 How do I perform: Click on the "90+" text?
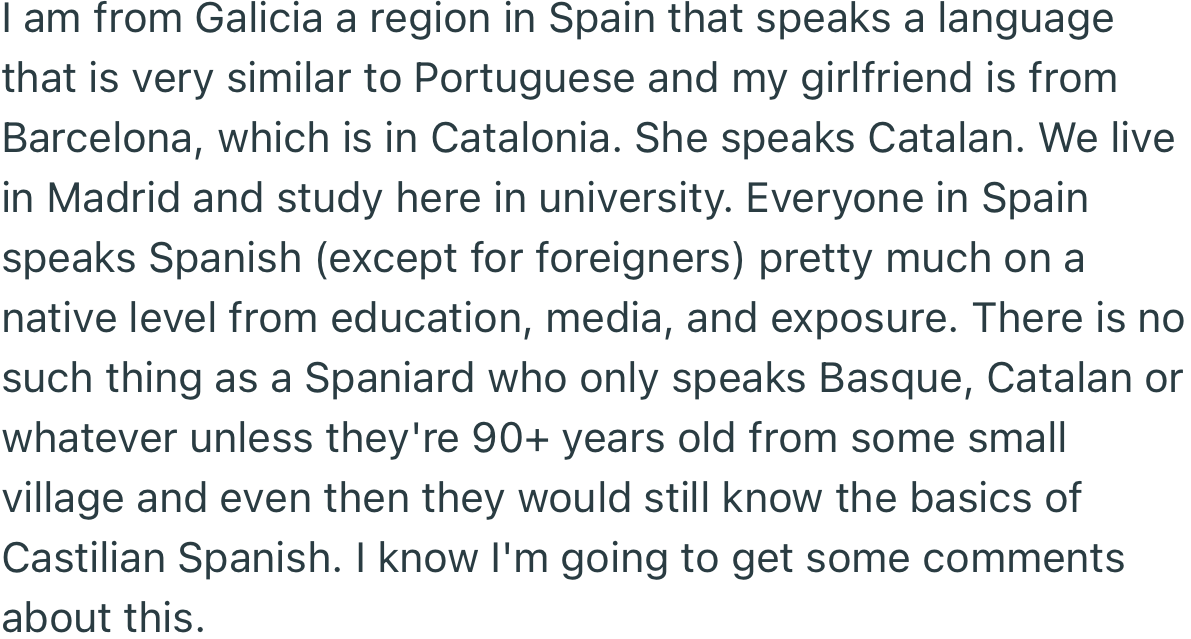(511, 439)
